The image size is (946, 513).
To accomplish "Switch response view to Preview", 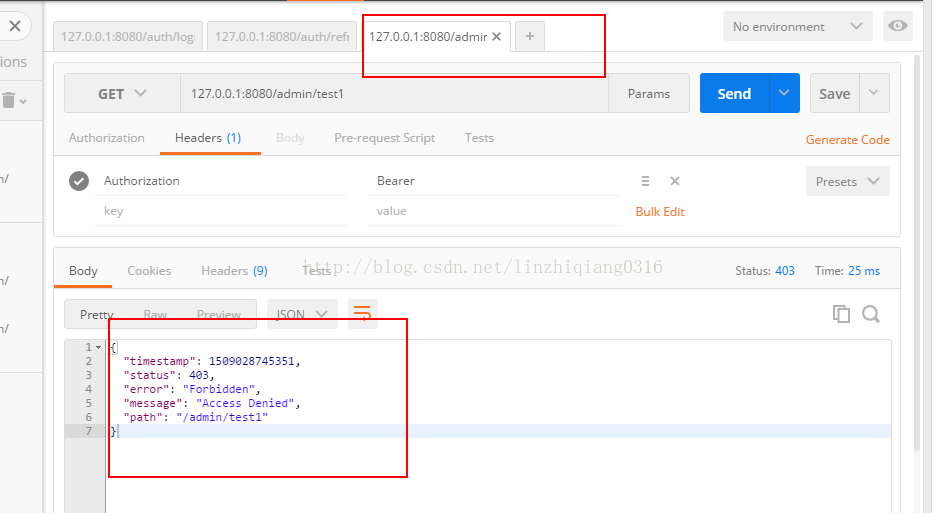I will (x=218, y=314).
